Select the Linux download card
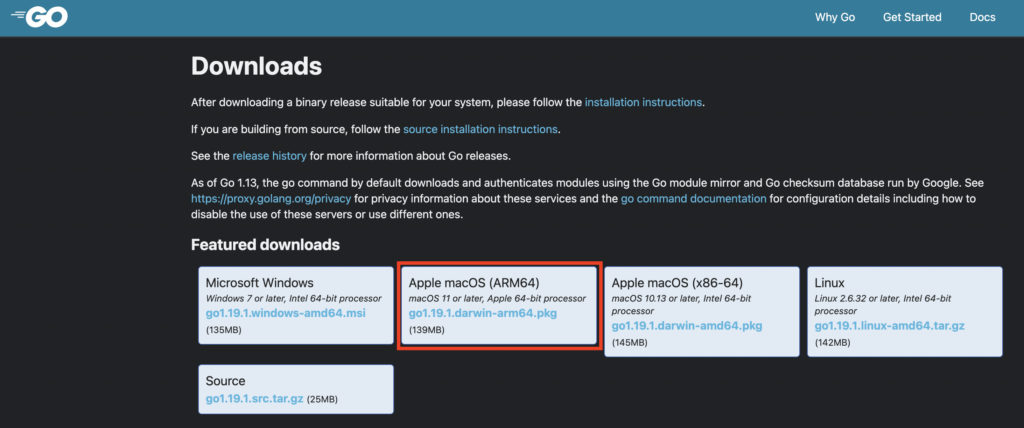The height and width of the screenshot is (428, 1024). (902, 283)
